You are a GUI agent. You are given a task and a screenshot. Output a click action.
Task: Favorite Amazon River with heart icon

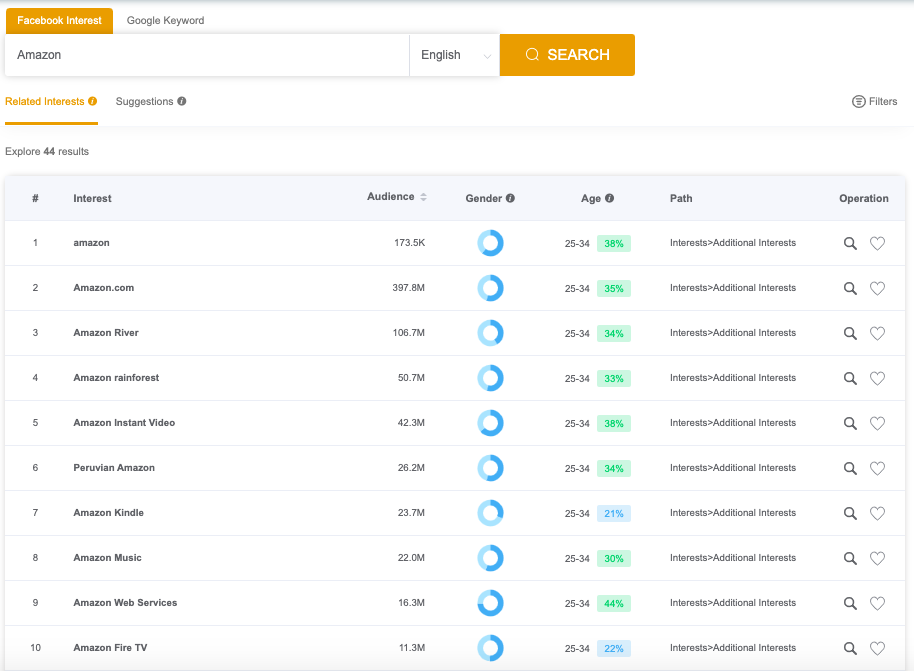coord(877,333)
